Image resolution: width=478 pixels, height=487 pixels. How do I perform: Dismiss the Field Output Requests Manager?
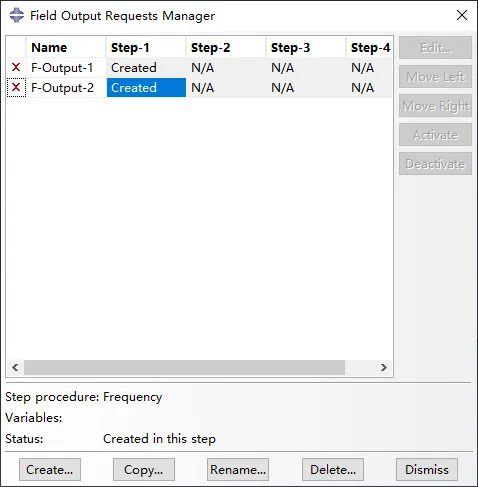pyautogui.click(x=427, y=469)
